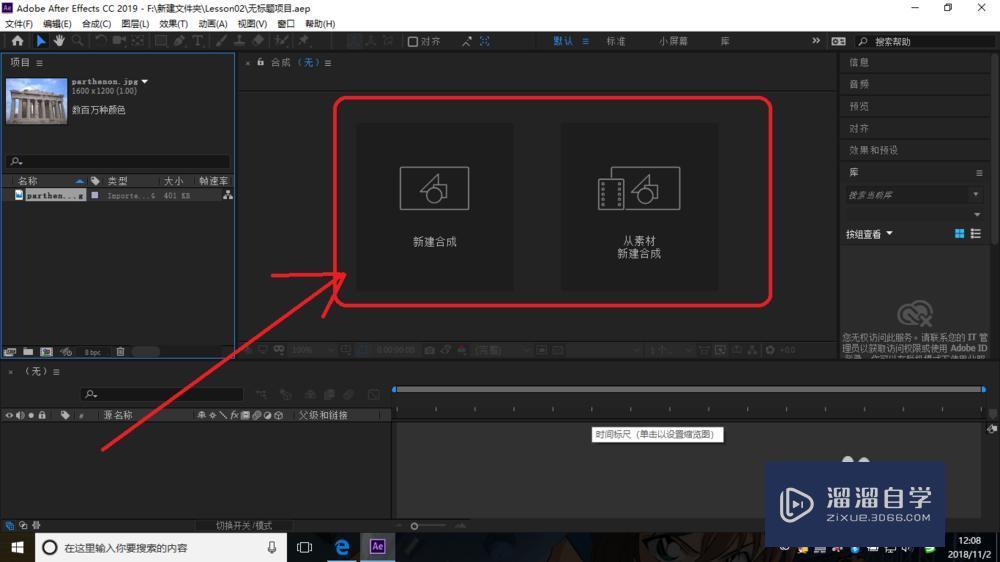Open the 效果和预设 panel
Viewport: 1000px width, 562px height.
click(x=873, y=150)
